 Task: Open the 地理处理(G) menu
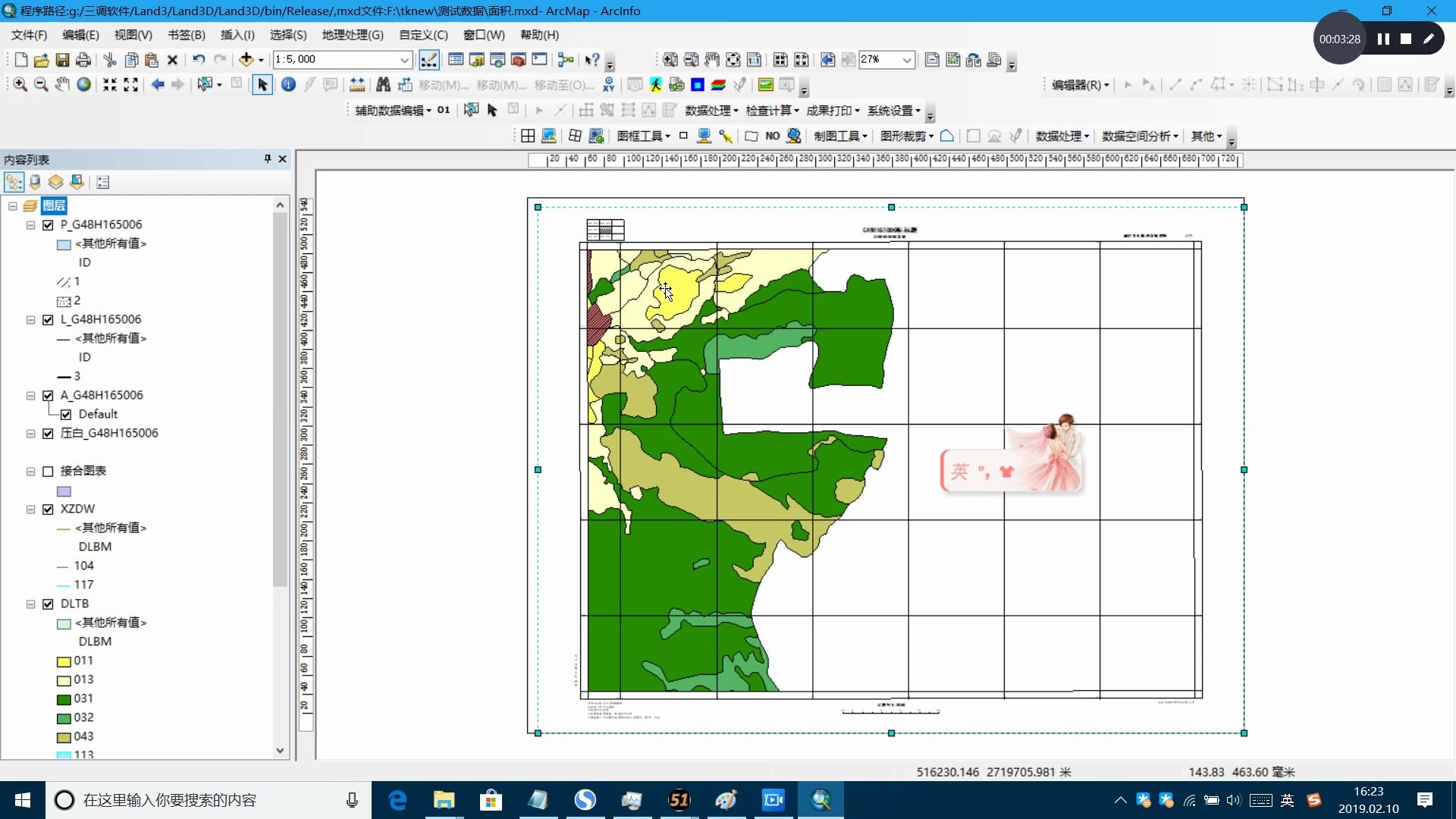click(353, 35)
